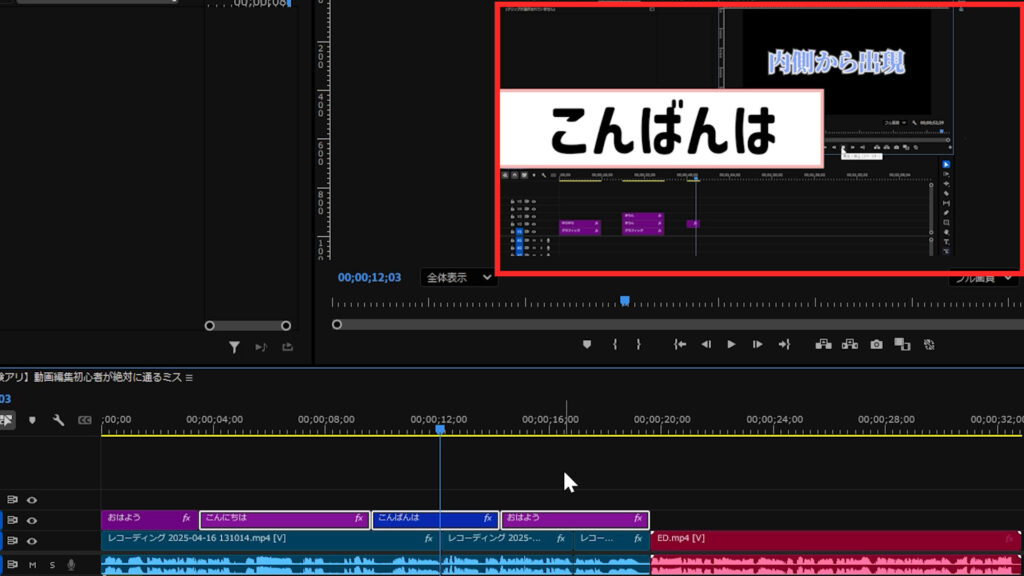Click the filter funnel icon
The height and width of the screenshot is (576, 1024).
click(x=234, y=347)
